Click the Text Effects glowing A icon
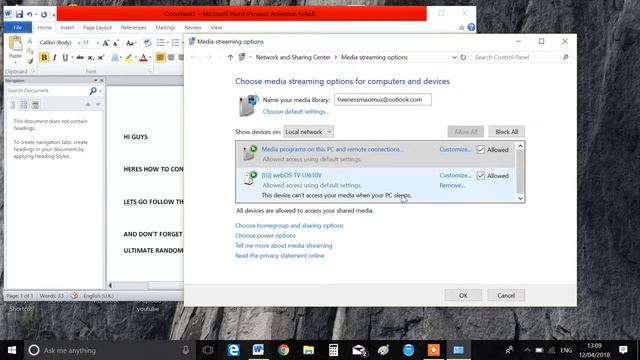The image size is (640, 360). [x=115, y=58]
